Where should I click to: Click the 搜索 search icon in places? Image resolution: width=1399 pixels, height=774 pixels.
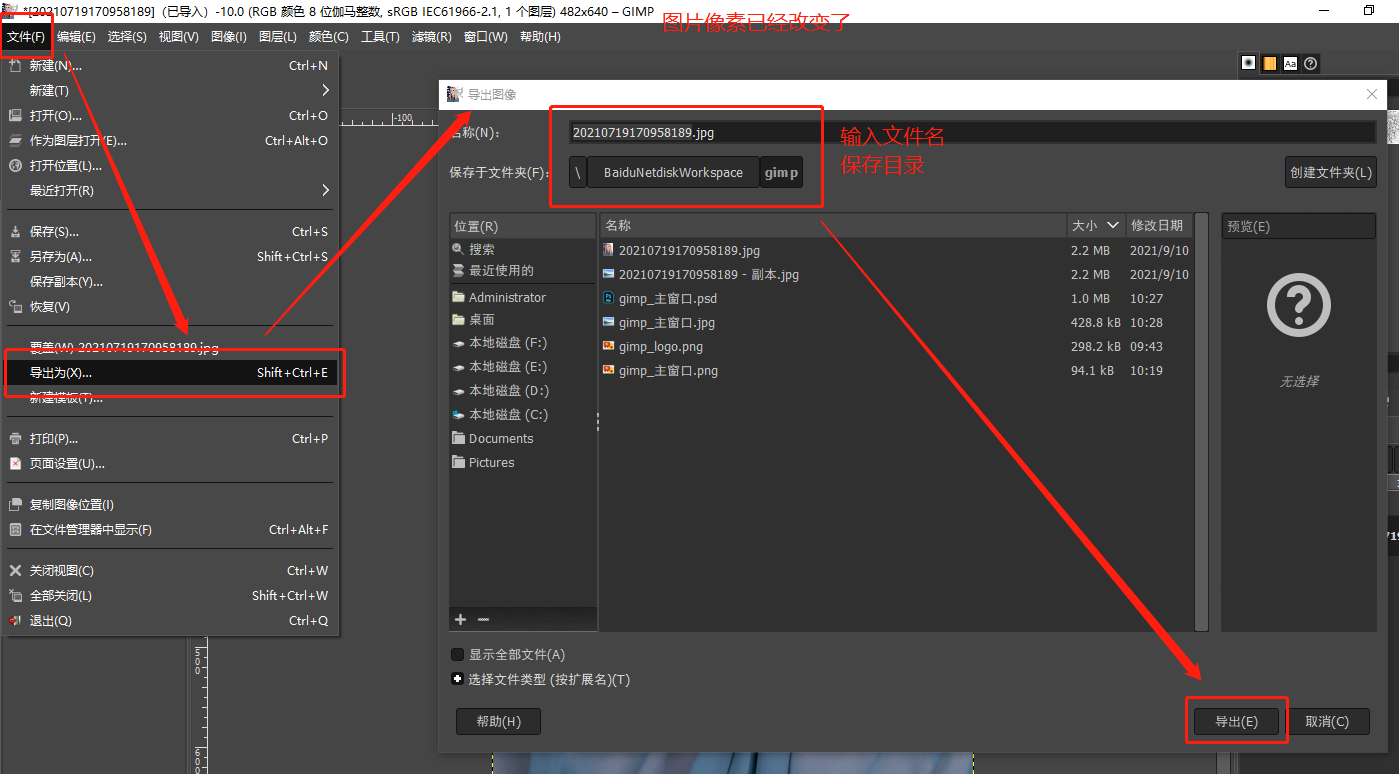(x=458, y=249)
